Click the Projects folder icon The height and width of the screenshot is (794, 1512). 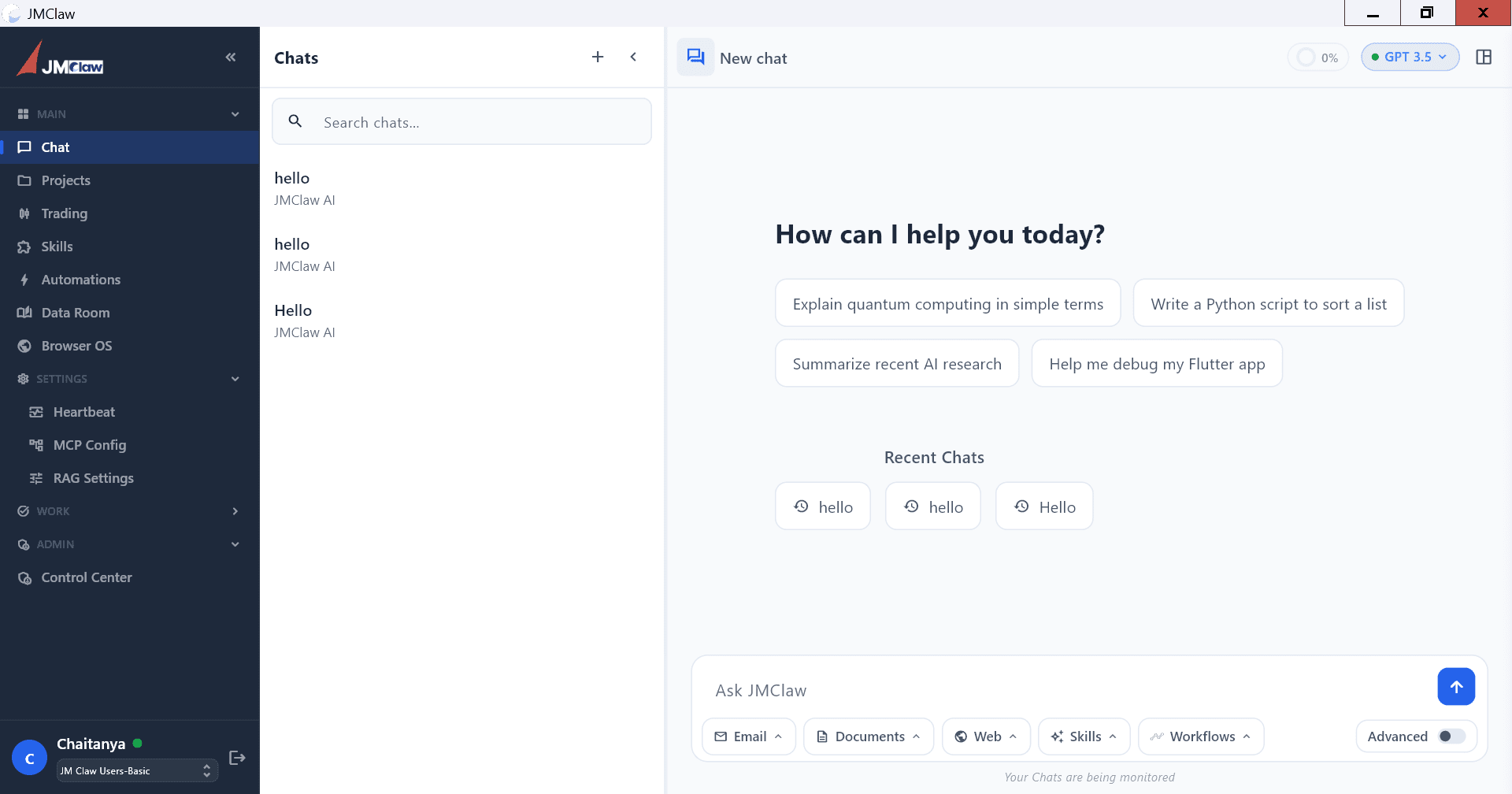[x=24, y=180]
